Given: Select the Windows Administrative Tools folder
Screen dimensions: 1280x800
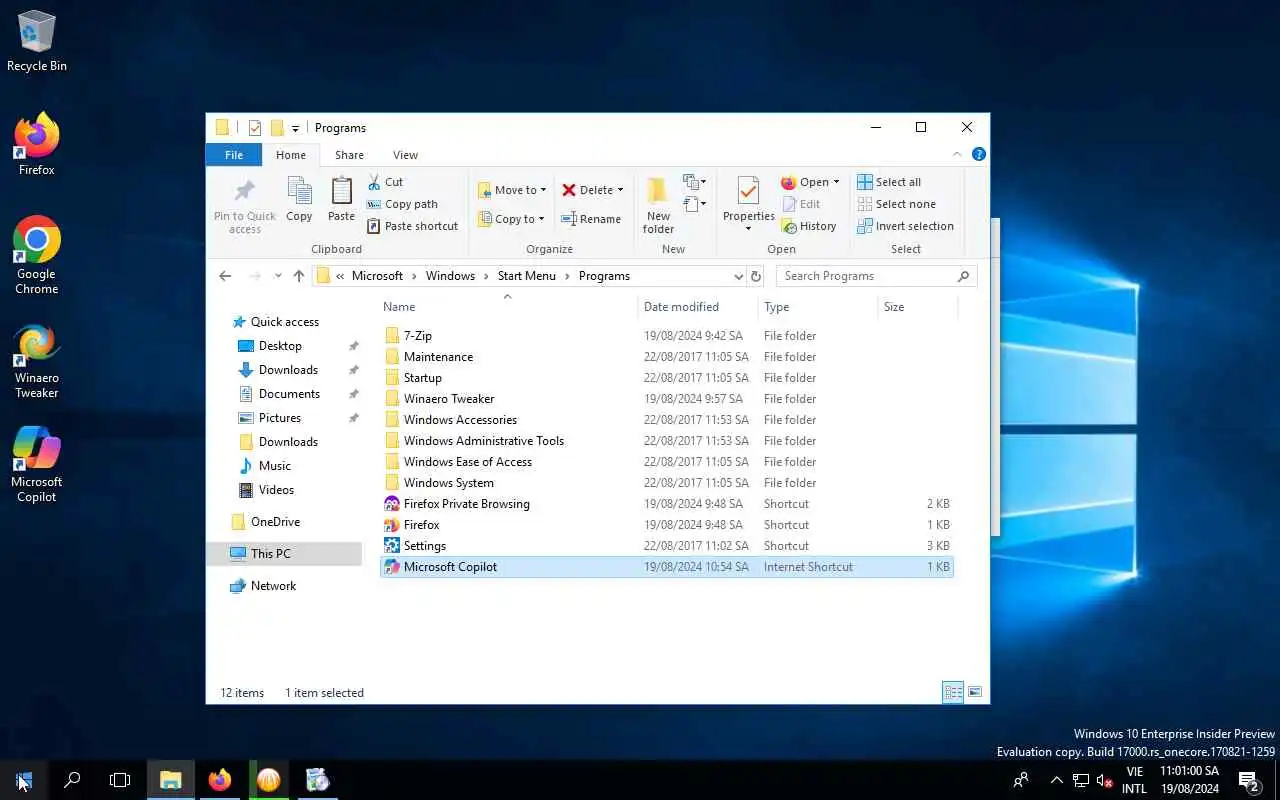Looking at the screenshot, I should pos(667,441).
